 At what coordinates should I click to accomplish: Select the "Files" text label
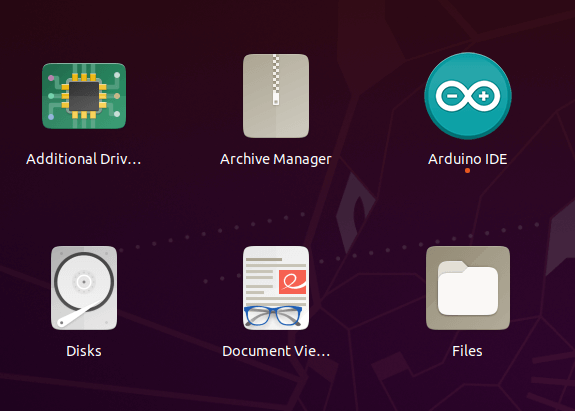(x=467, y=351)
